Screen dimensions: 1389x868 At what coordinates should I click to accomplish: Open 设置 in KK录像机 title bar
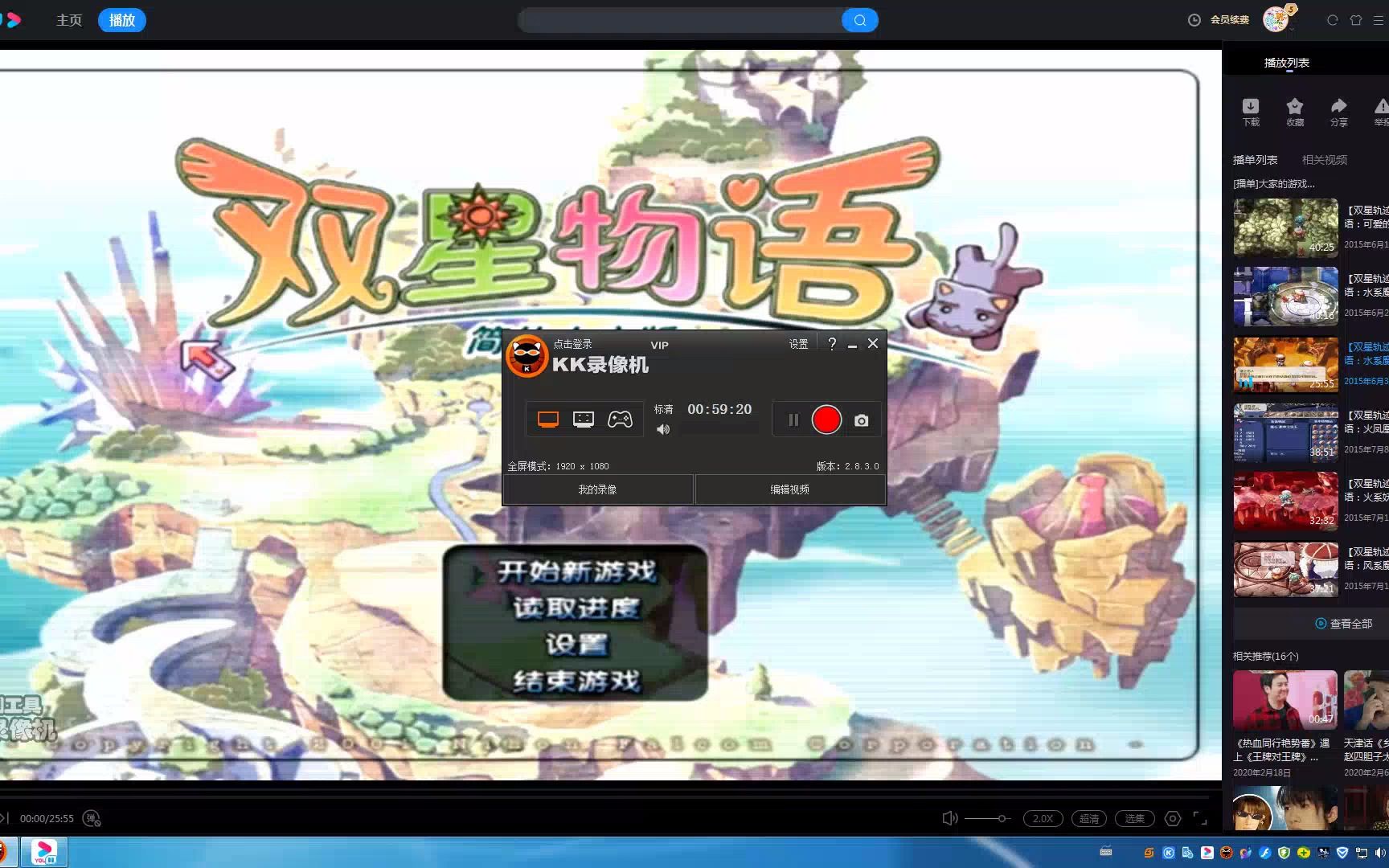798,344
